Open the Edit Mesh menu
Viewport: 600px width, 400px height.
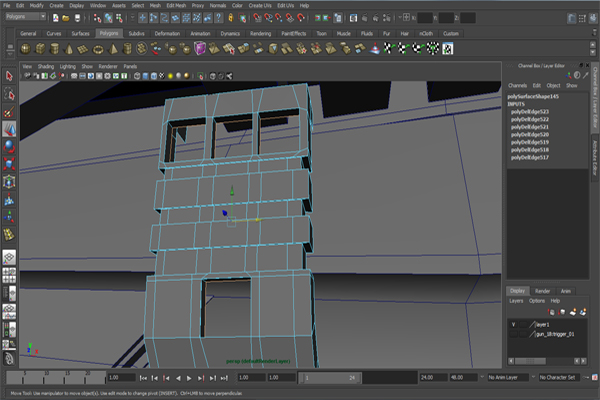pos(176,5)
